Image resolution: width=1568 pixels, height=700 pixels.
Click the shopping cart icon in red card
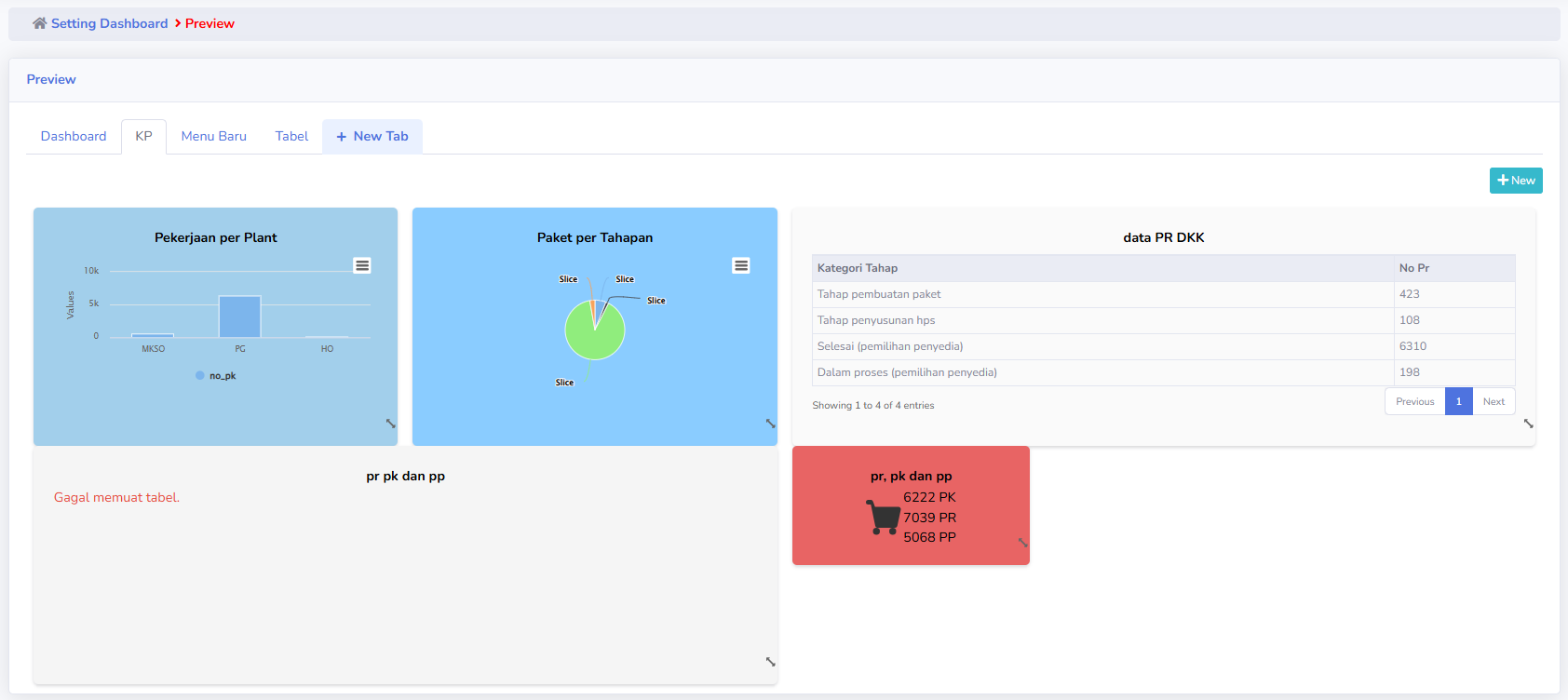pyautogui.click(x=883, y=518)
